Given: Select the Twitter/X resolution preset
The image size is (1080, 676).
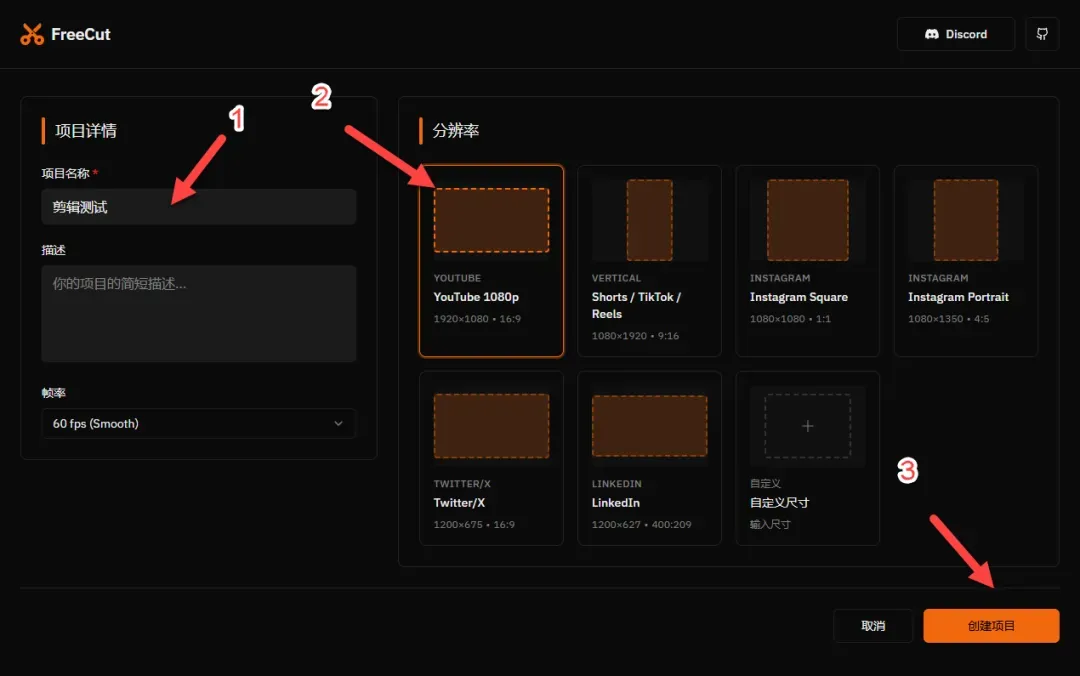Looking at the screenshot, I should pos(491,458).
